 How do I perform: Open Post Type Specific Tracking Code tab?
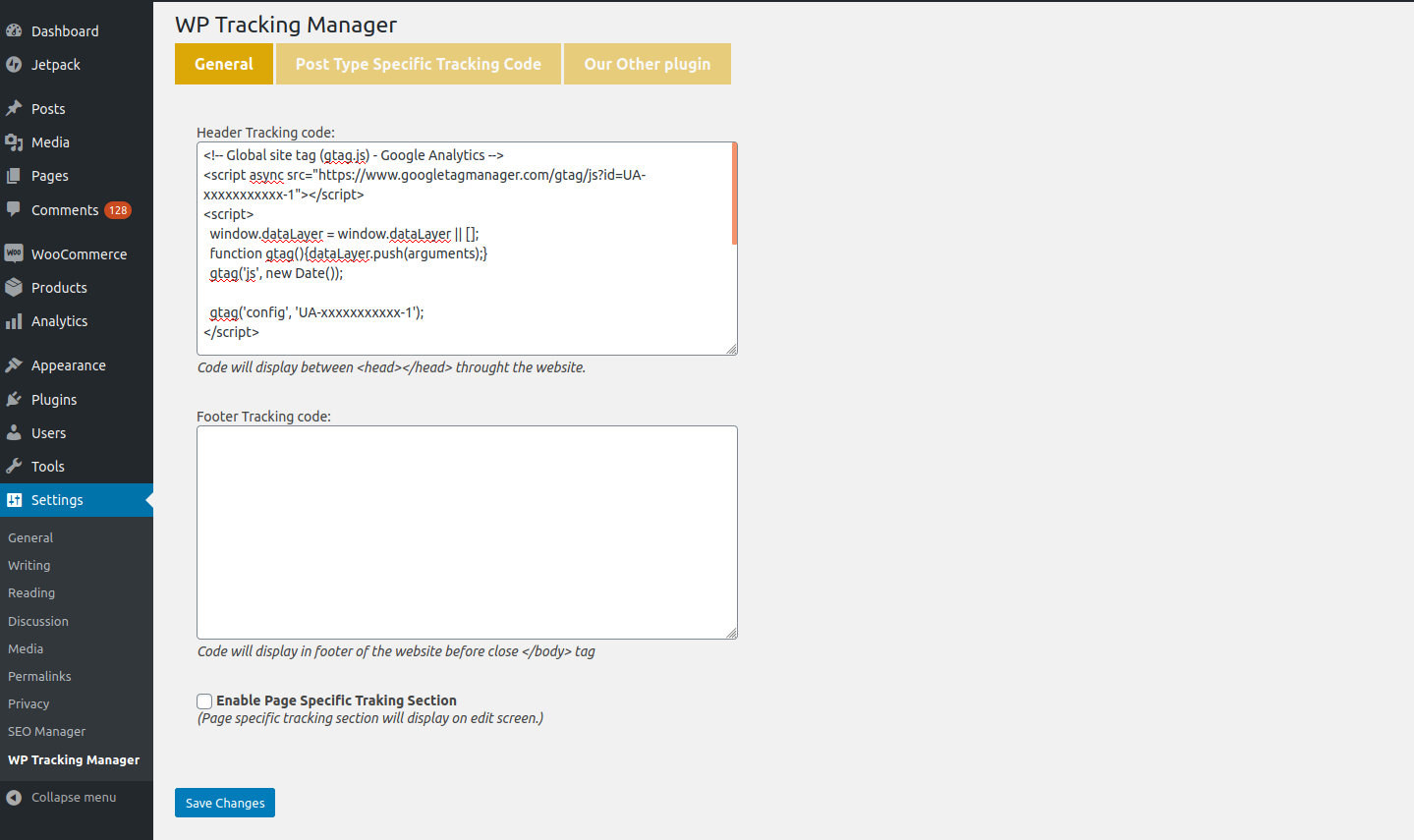tap(419, 64)
